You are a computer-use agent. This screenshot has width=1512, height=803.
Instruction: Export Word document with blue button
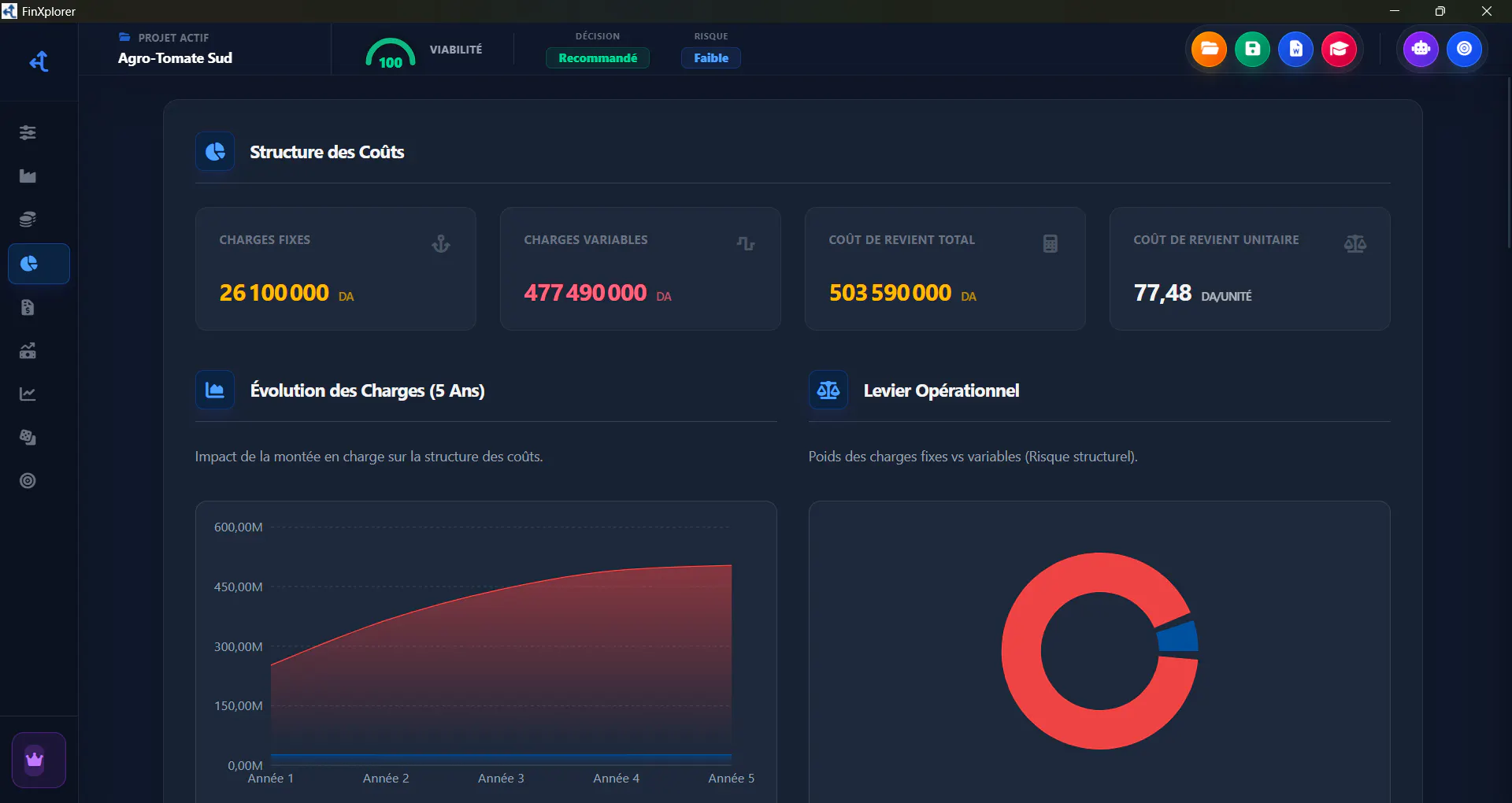[x=1295, y=49]
